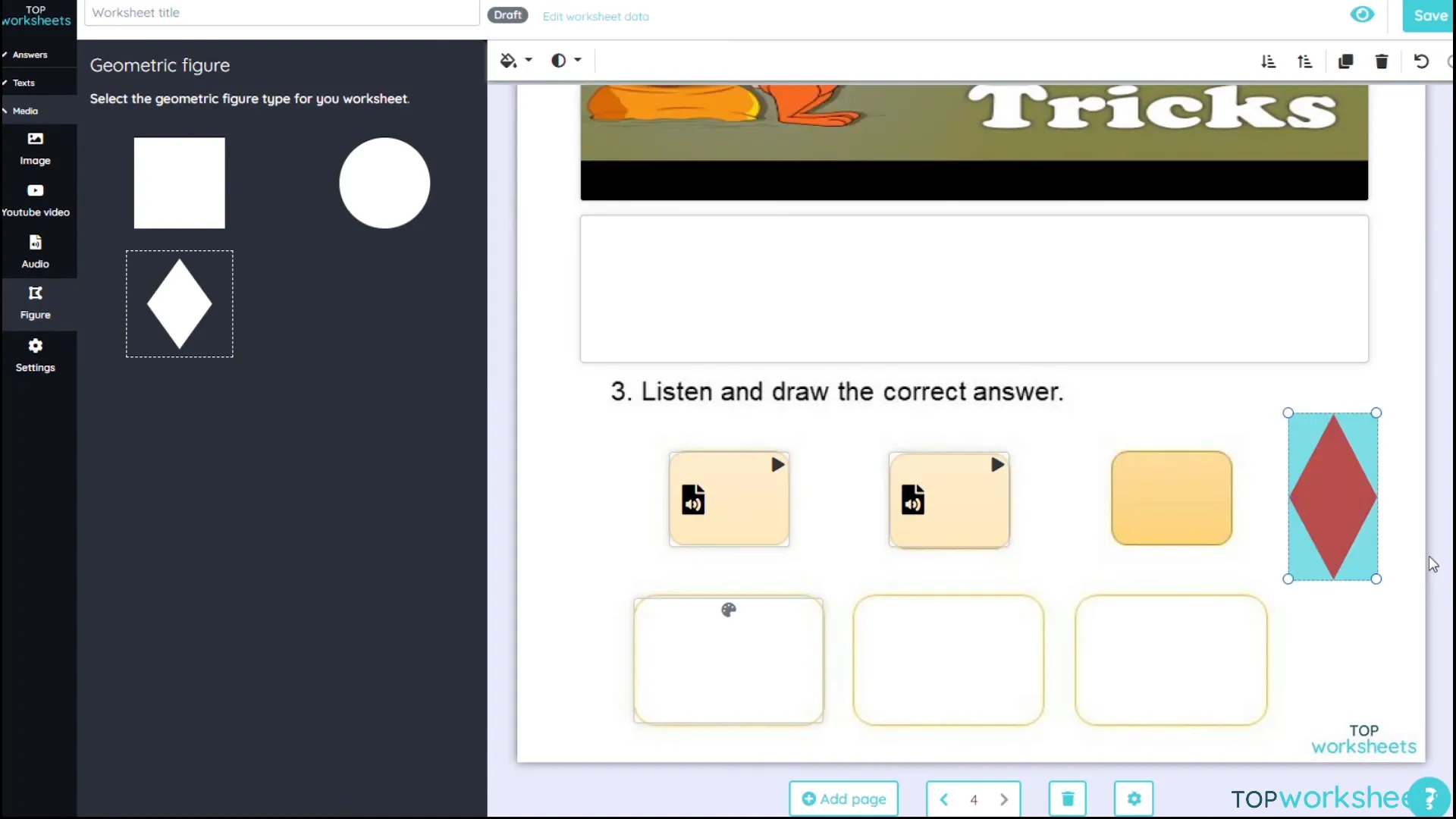Click the Save button

point(1432,15)
